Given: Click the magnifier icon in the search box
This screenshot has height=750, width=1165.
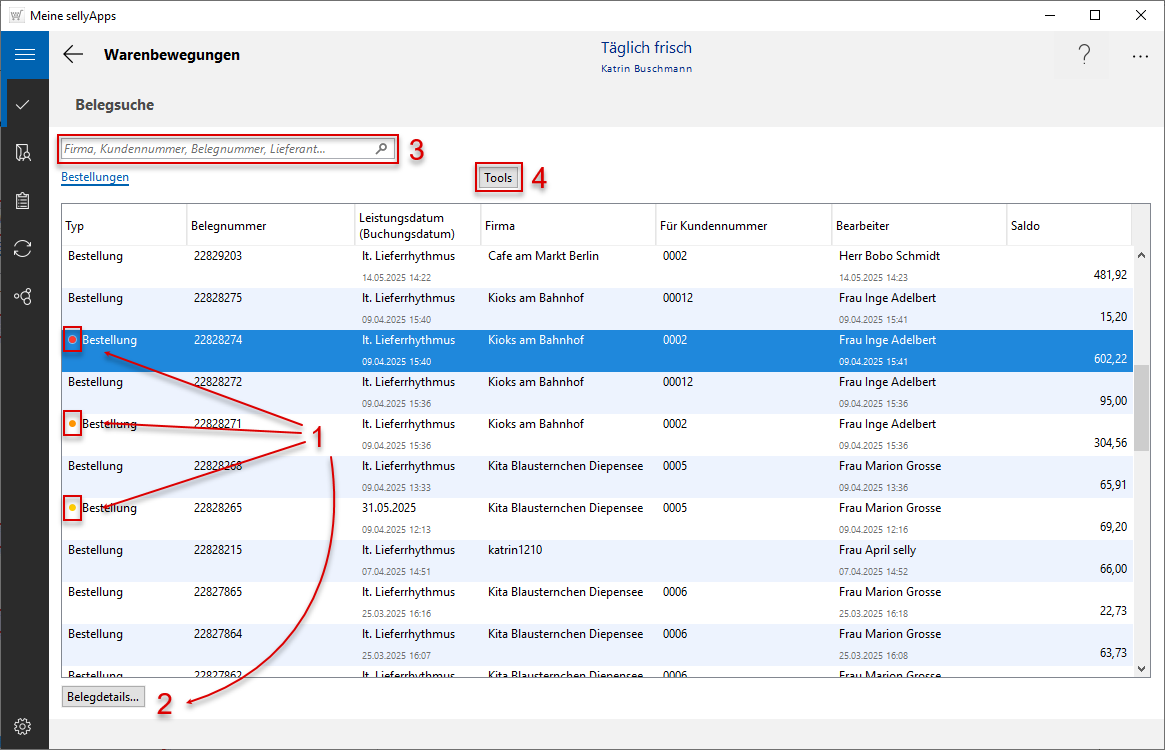Looking at the screenshot, I should tap(381, 149).
